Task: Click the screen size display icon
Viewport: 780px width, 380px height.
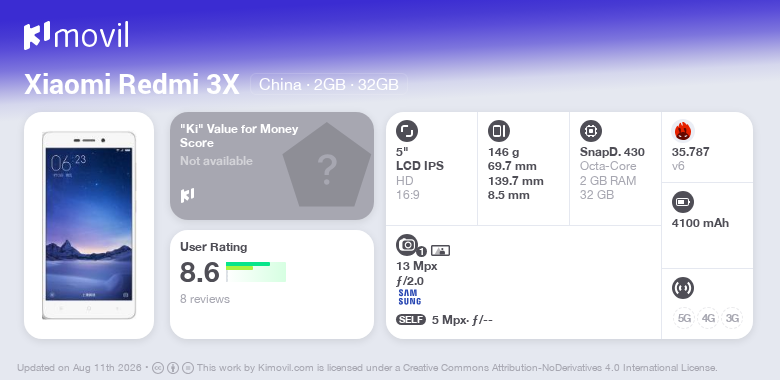Action: coord(407,131)
